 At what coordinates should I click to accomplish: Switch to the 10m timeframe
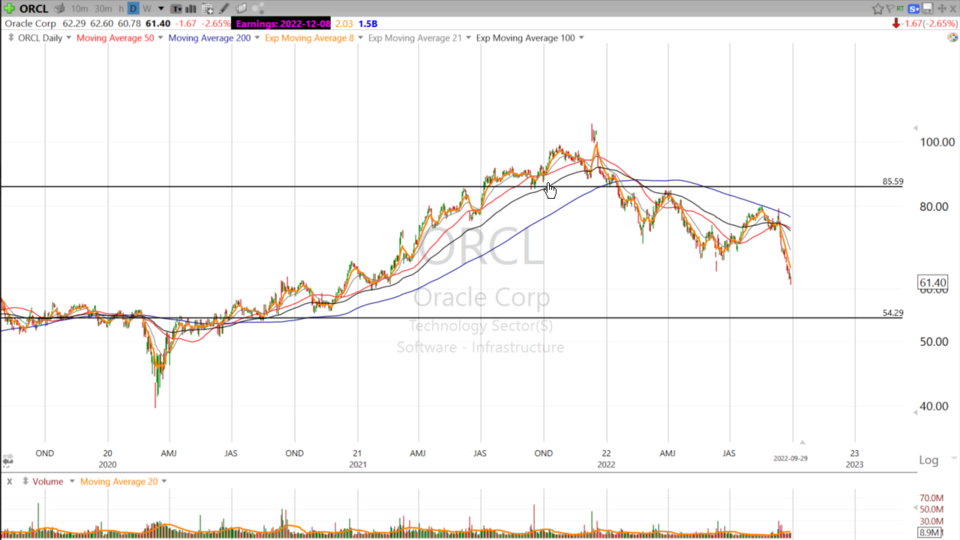(x=81, y=9)
